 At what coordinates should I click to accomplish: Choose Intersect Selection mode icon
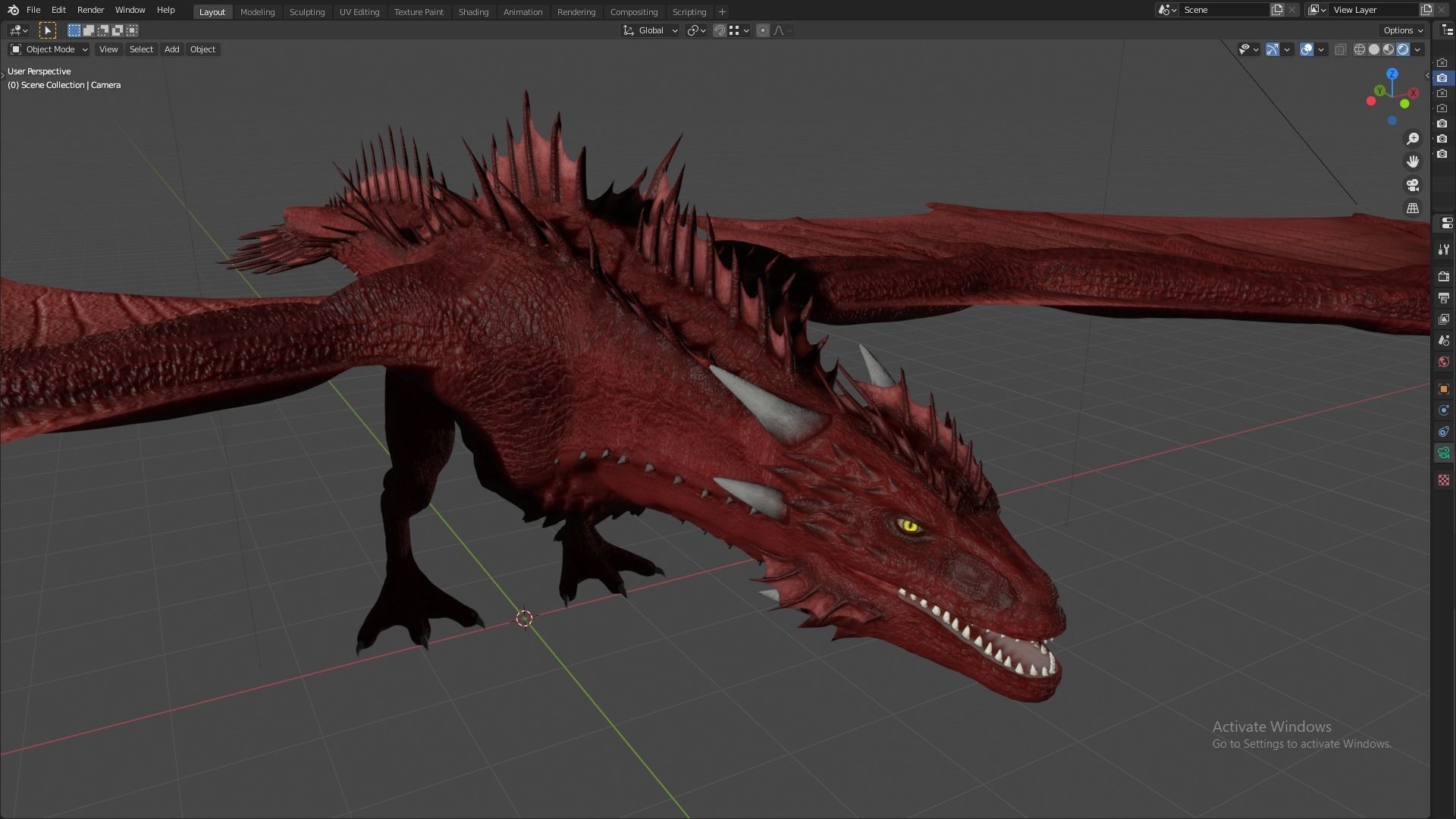(x=132, y=30)
